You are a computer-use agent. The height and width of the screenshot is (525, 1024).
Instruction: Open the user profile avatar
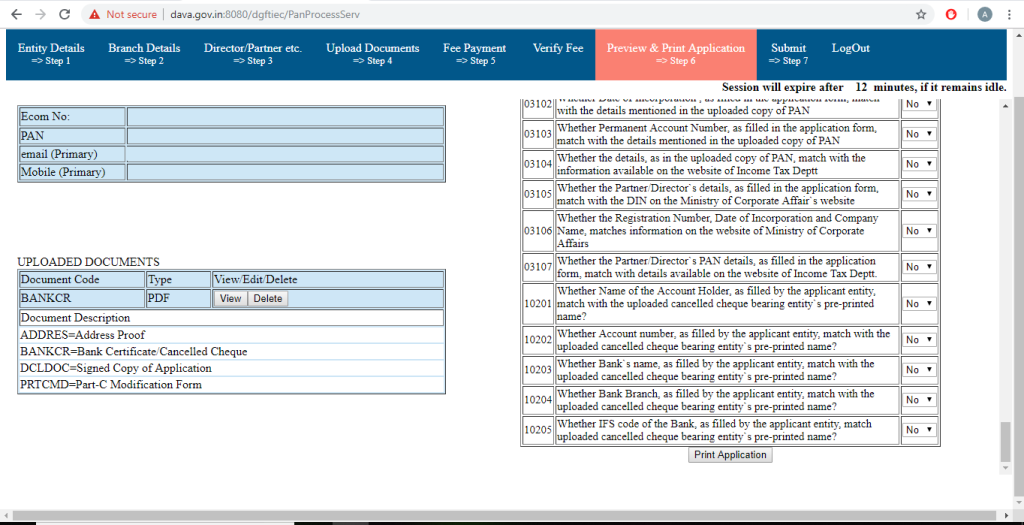984,14
